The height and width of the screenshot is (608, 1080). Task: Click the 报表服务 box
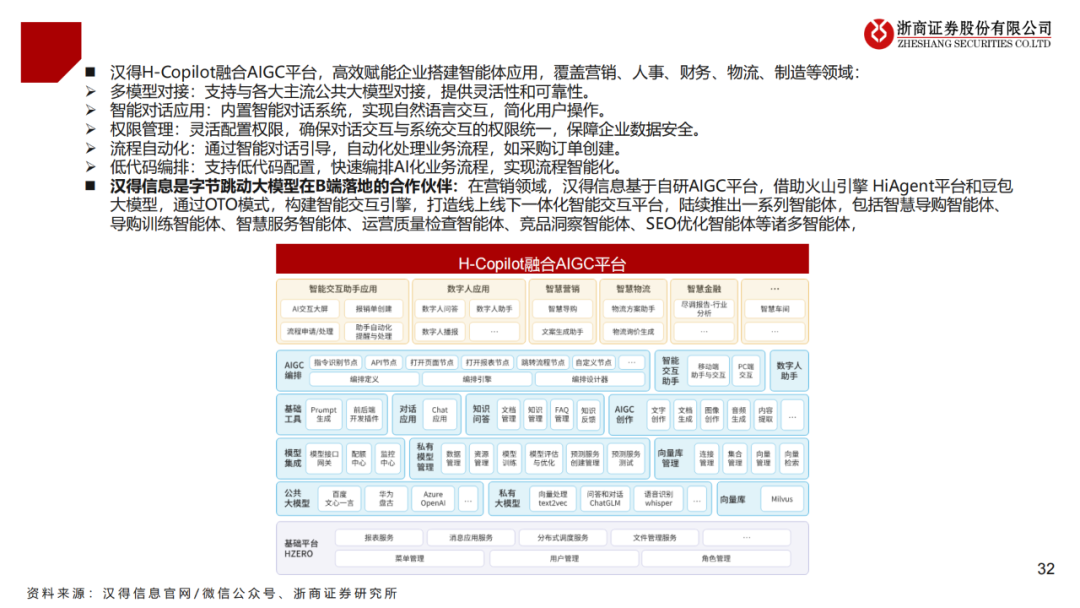coord(379,538)
